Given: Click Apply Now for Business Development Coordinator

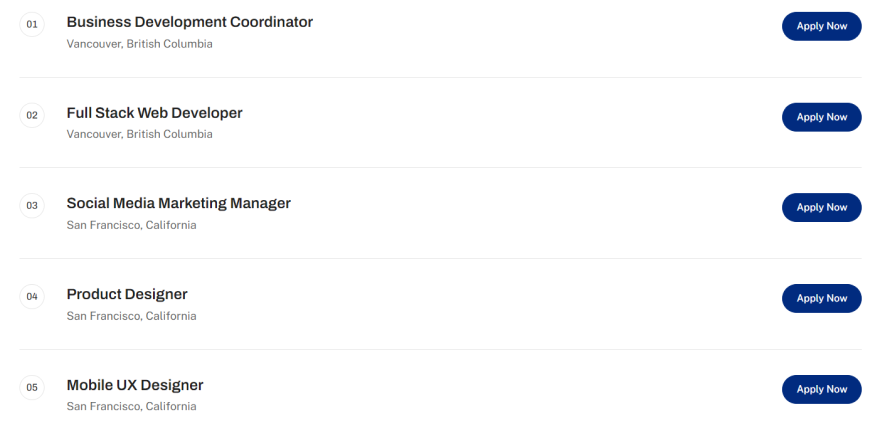Looking at the screenshot, I should (x=821, y=26).
